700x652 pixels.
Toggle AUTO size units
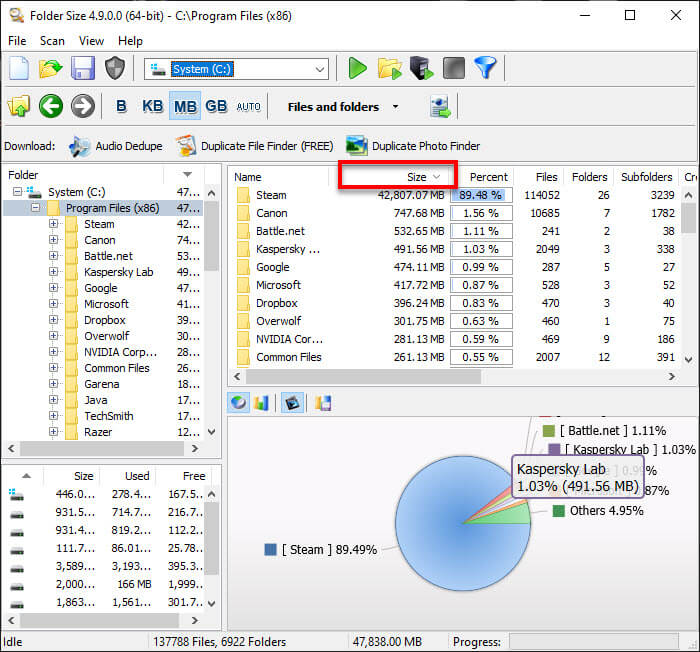tap(248, 107)
